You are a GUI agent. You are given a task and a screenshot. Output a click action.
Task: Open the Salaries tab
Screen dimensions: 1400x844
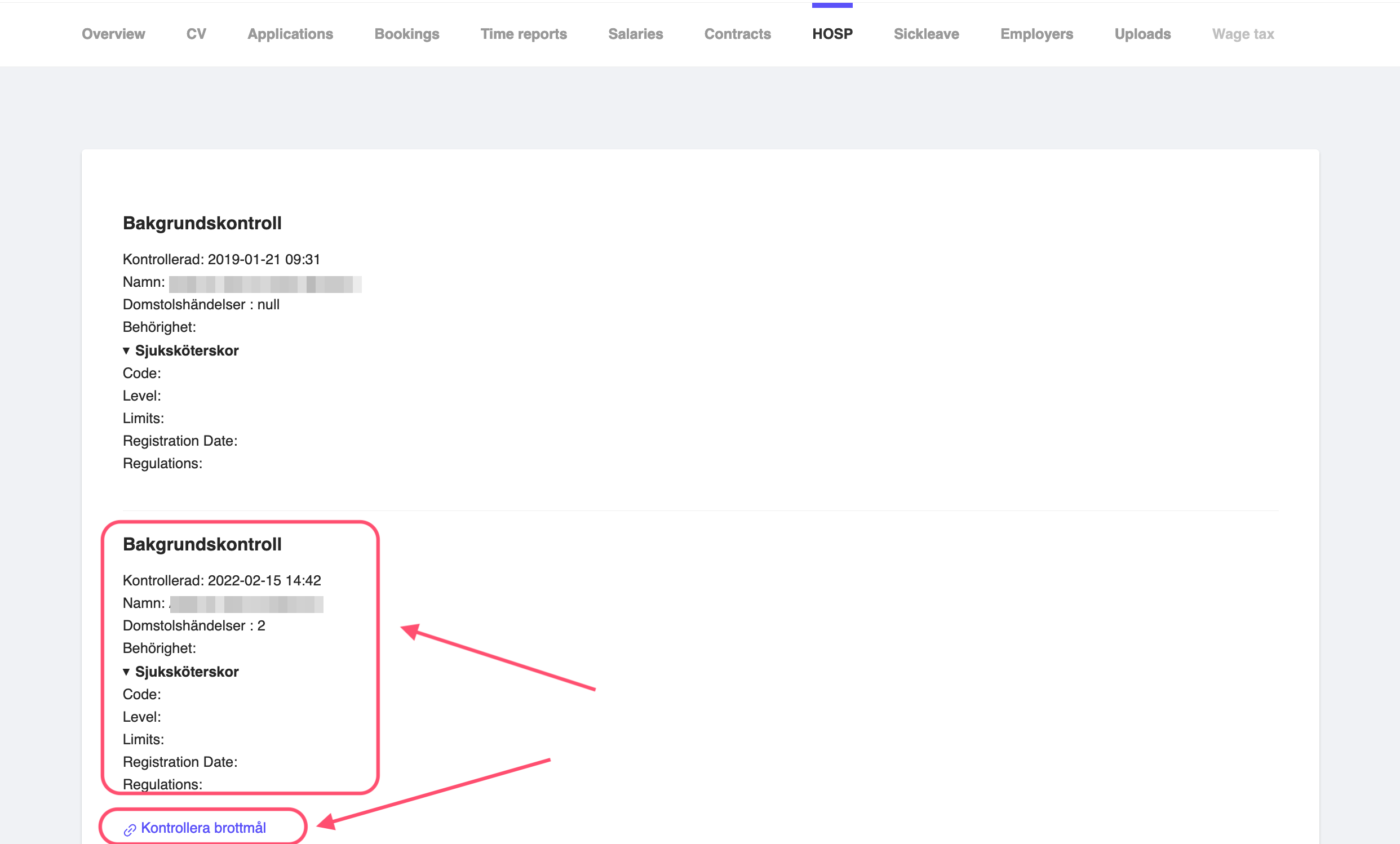coord(635,34)
